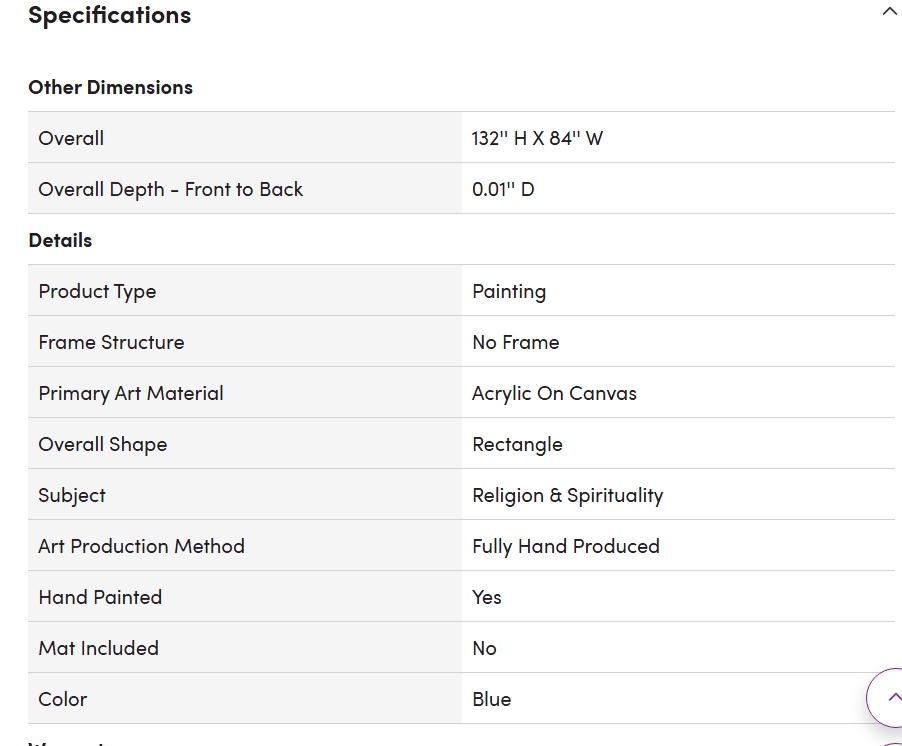
Task: Select the Painting product type value
Action: point(509,291)
